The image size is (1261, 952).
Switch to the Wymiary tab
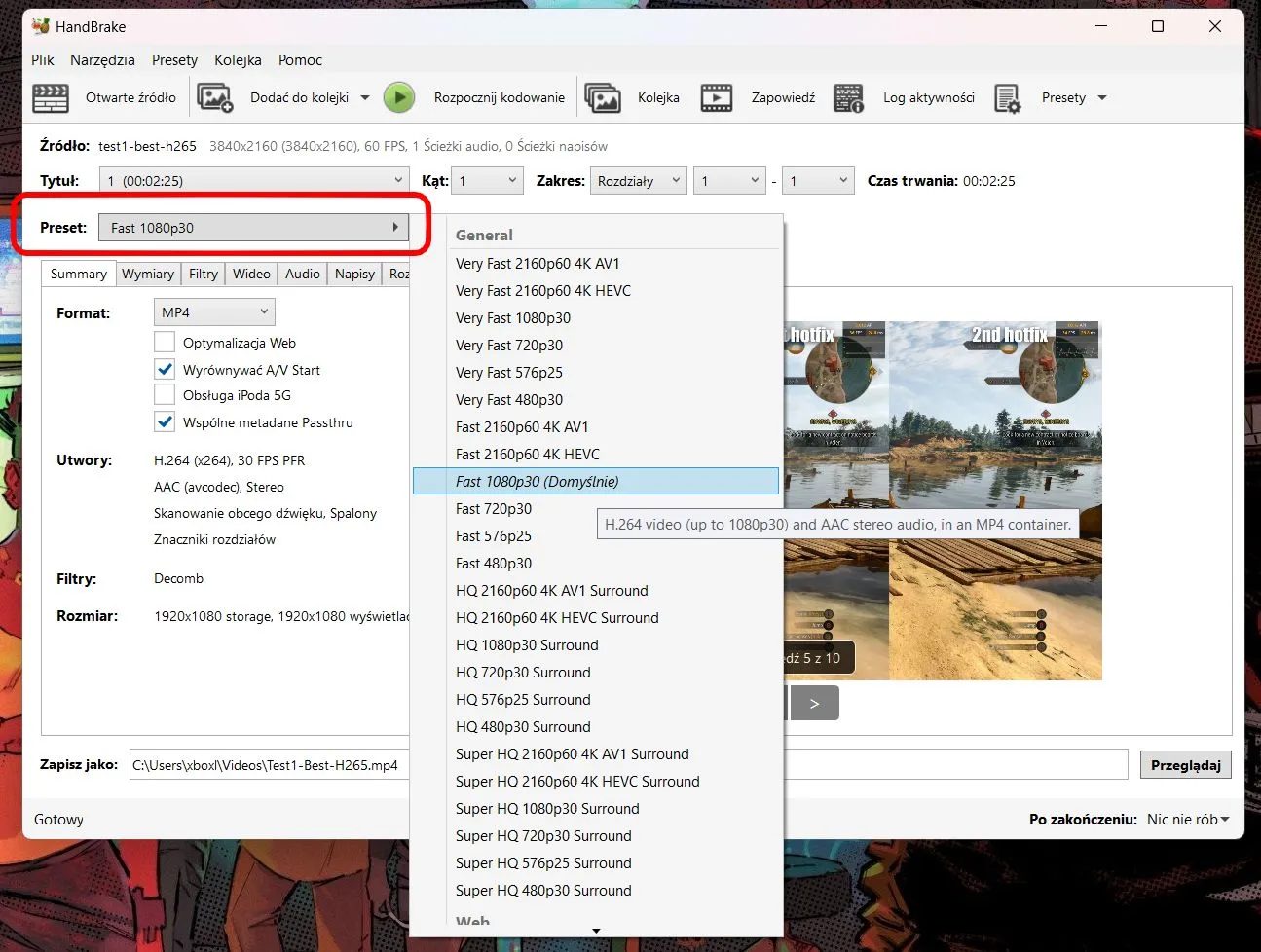point(148,274)
